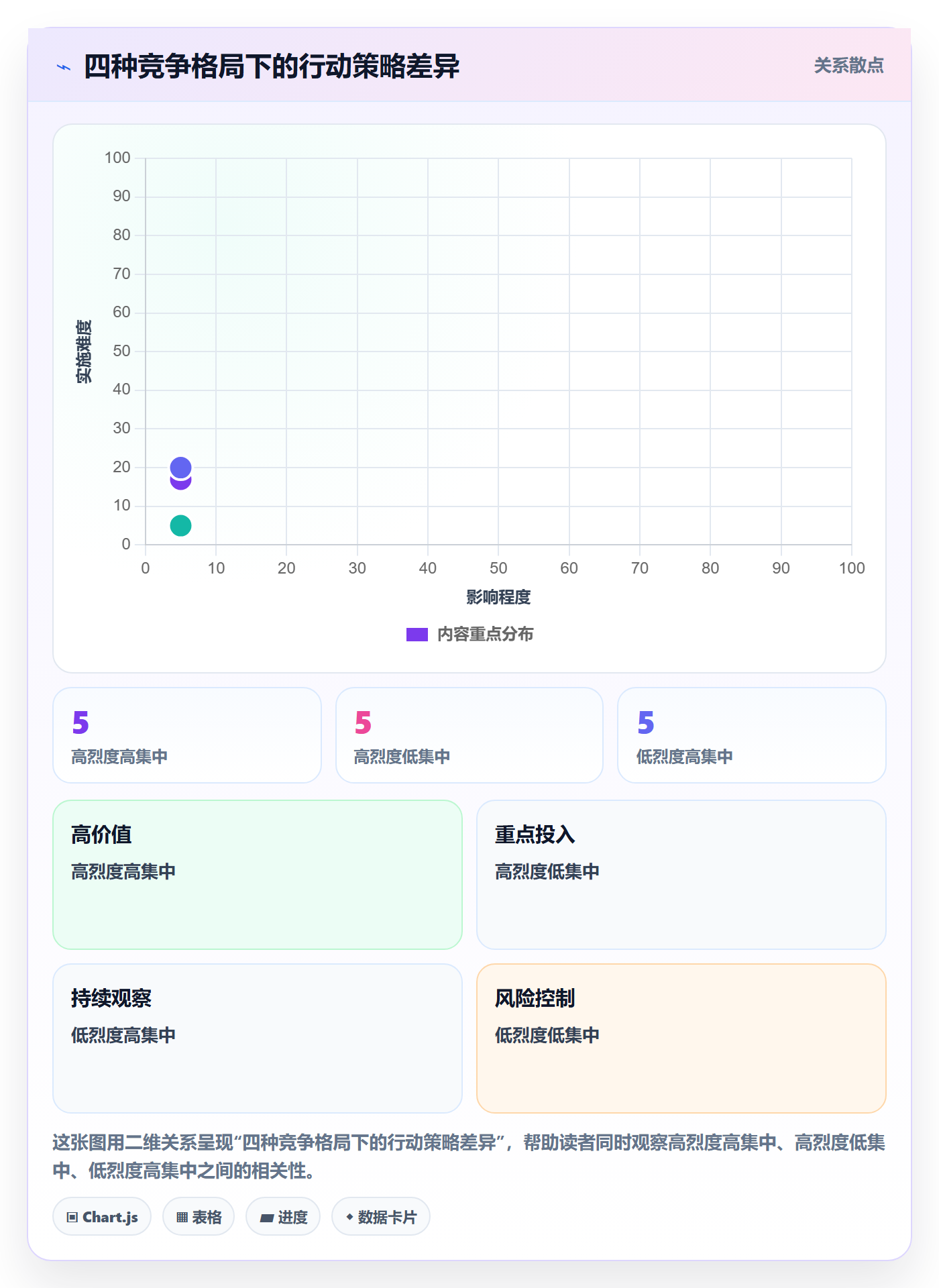The image size is (939, 1288).
Task: Click the y-axis title 实施难度
Action: tap(84, 352)
